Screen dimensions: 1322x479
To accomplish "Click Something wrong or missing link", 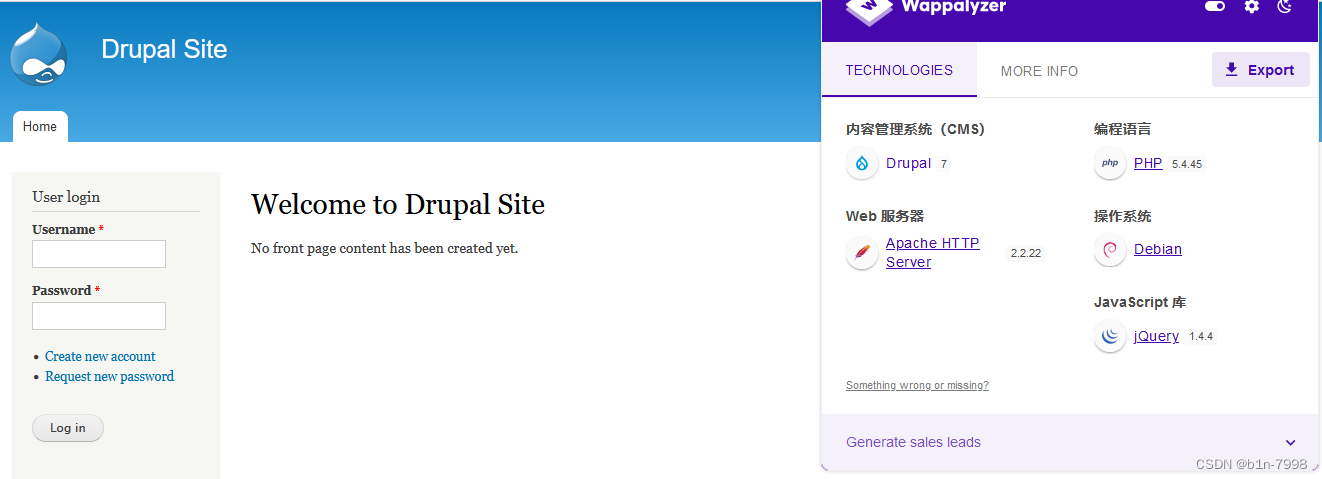I will coord(917,385).
